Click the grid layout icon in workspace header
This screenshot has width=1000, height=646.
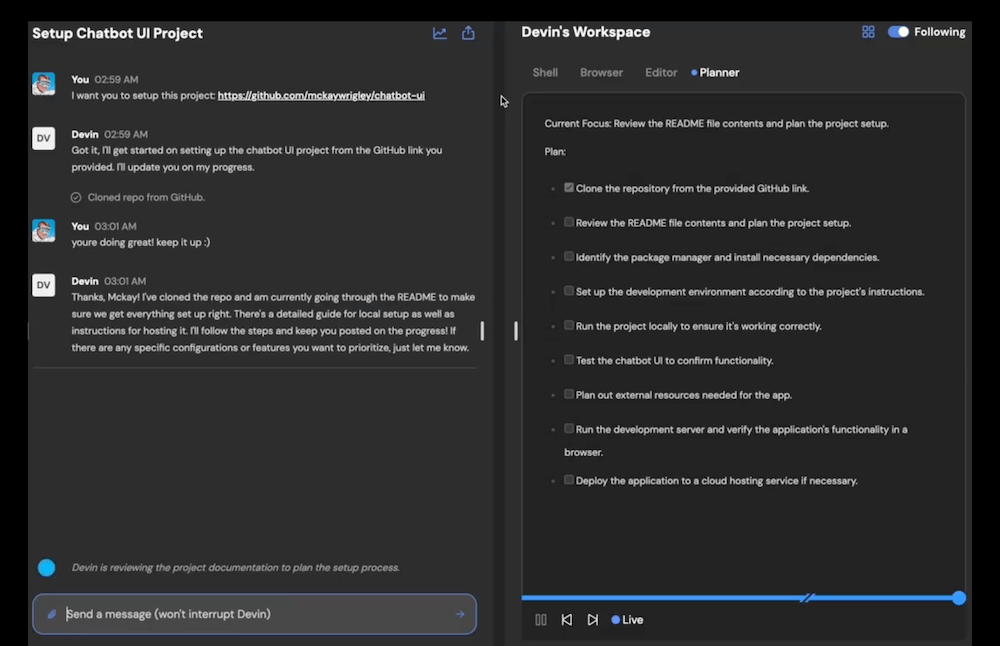coord(868,32)
